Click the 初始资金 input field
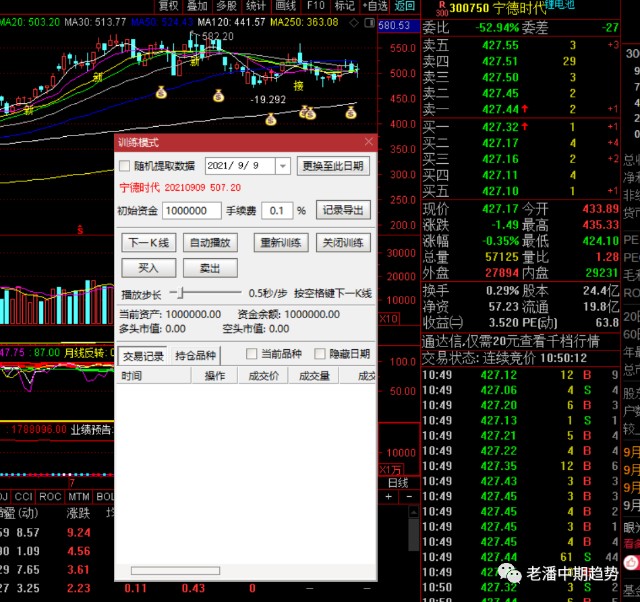The width and height of the screenshot is (640, 602). (191, 211)
